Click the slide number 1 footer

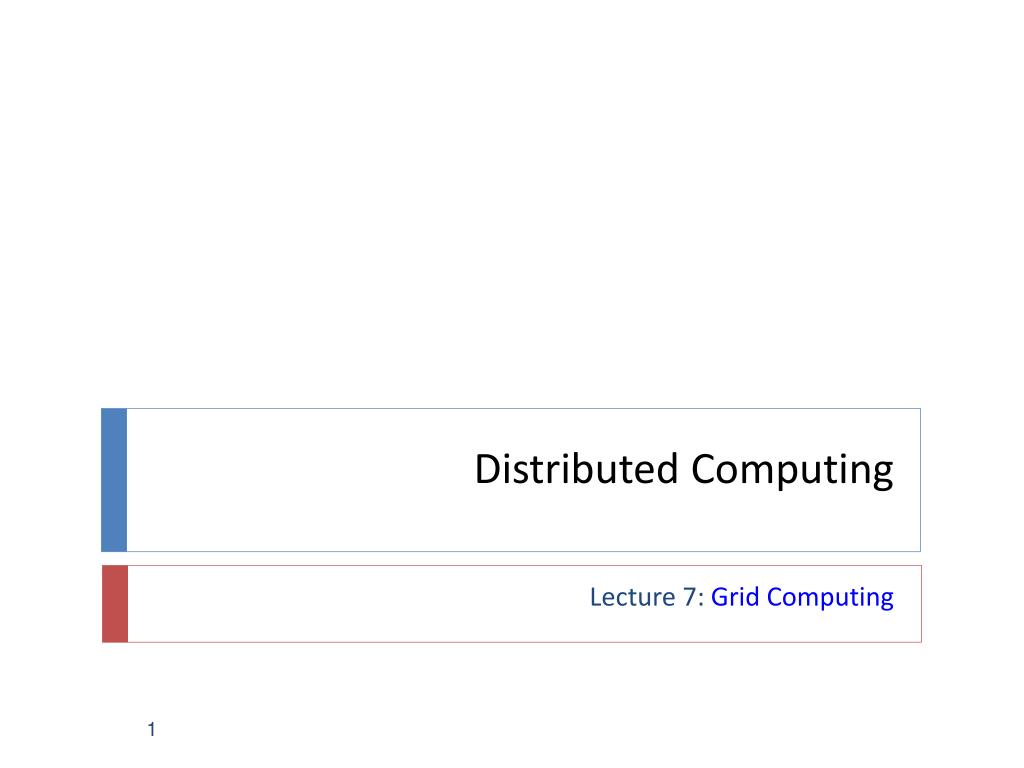pyautogui.click(x=152, y=729)
